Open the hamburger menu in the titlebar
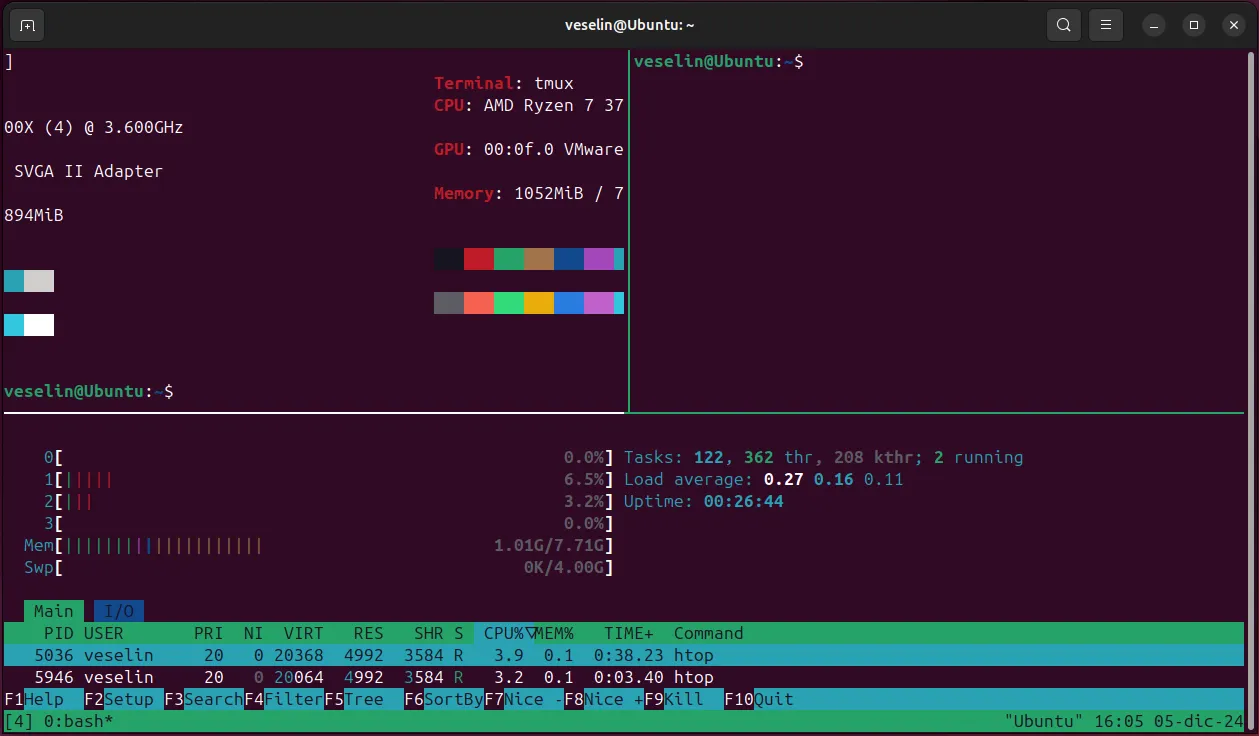This screenshot has height=736, width=1259. pos(1105,25)
